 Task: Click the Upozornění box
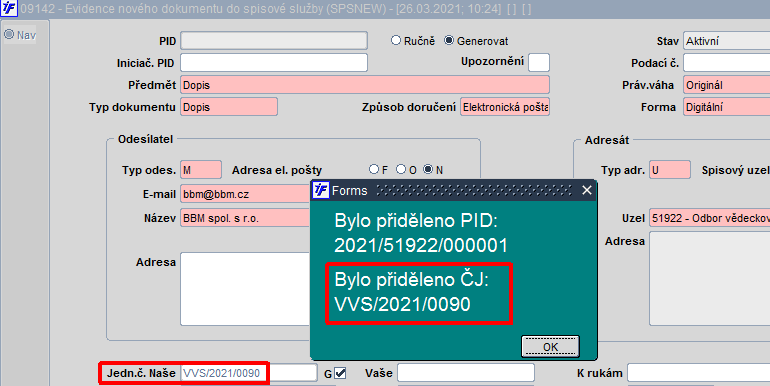(539, 62)
